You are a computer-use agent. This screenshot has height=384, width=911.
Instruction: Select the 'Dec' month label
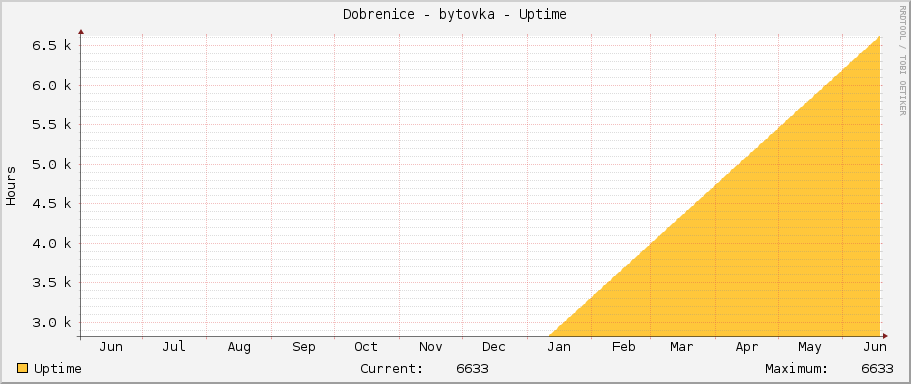point(494,347)
